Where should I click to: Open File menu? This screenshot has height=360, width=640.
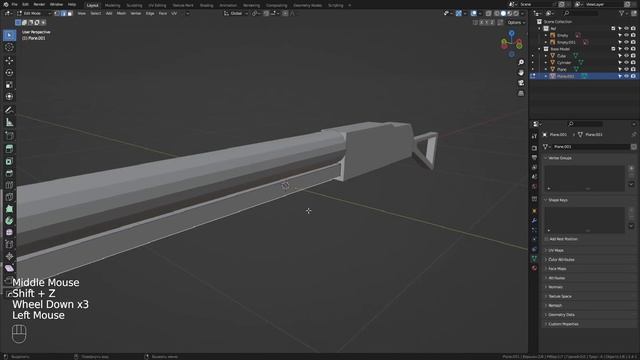pos(14,4)
